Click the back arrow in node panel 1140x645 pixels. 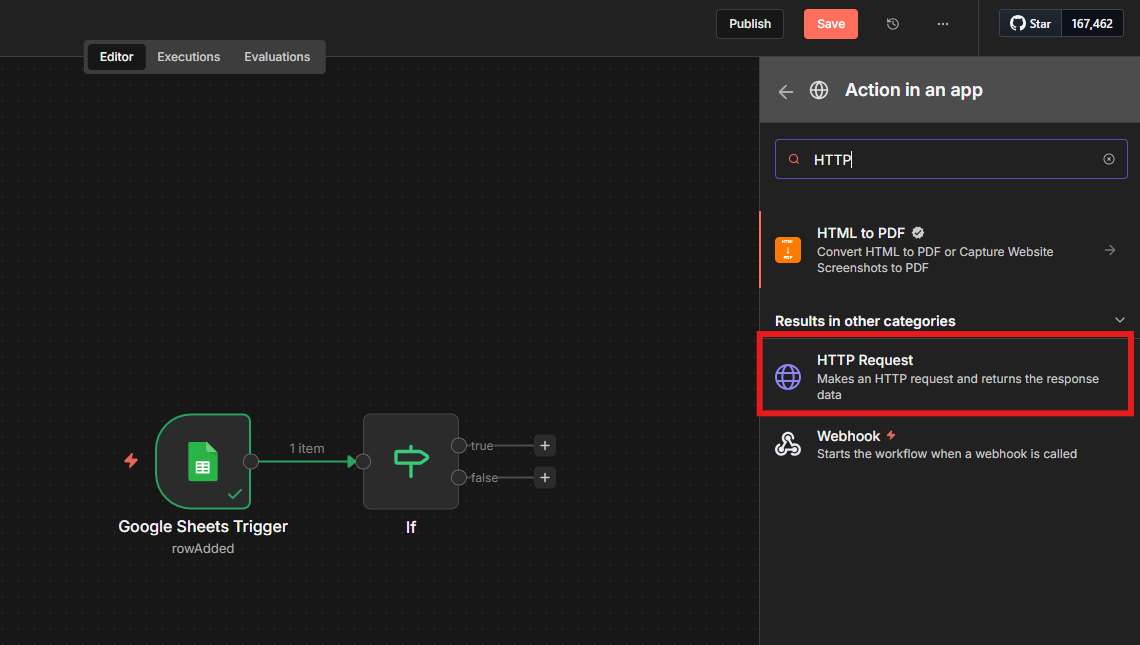786,91
